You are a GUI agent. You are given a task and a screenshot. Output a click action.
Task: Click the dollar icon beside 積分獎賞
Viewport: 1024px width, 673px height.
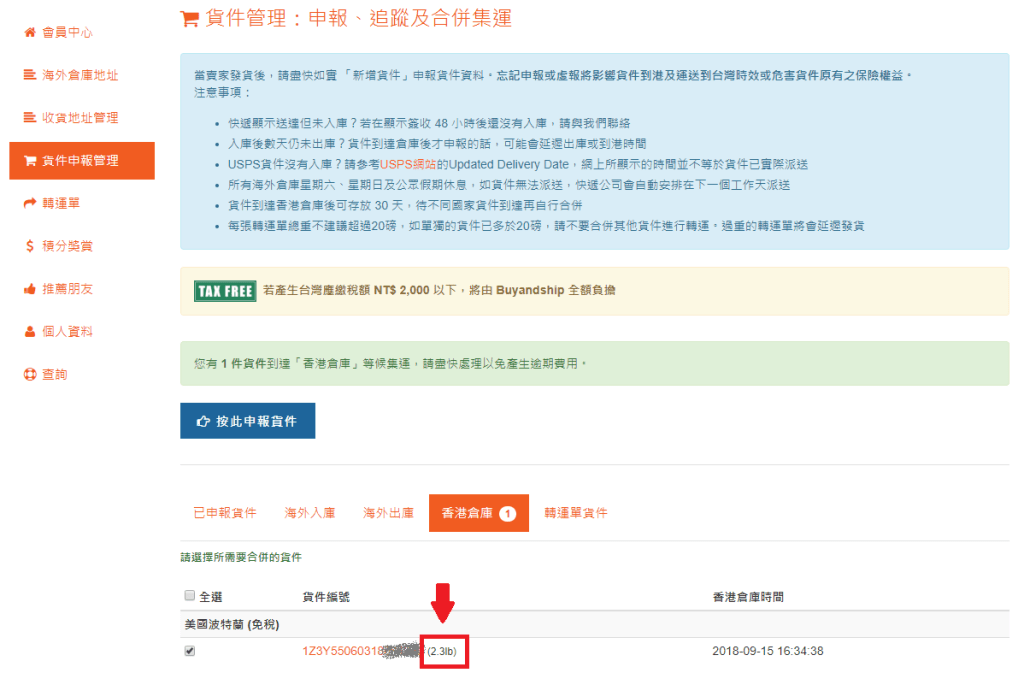click(x=29, y=246)
